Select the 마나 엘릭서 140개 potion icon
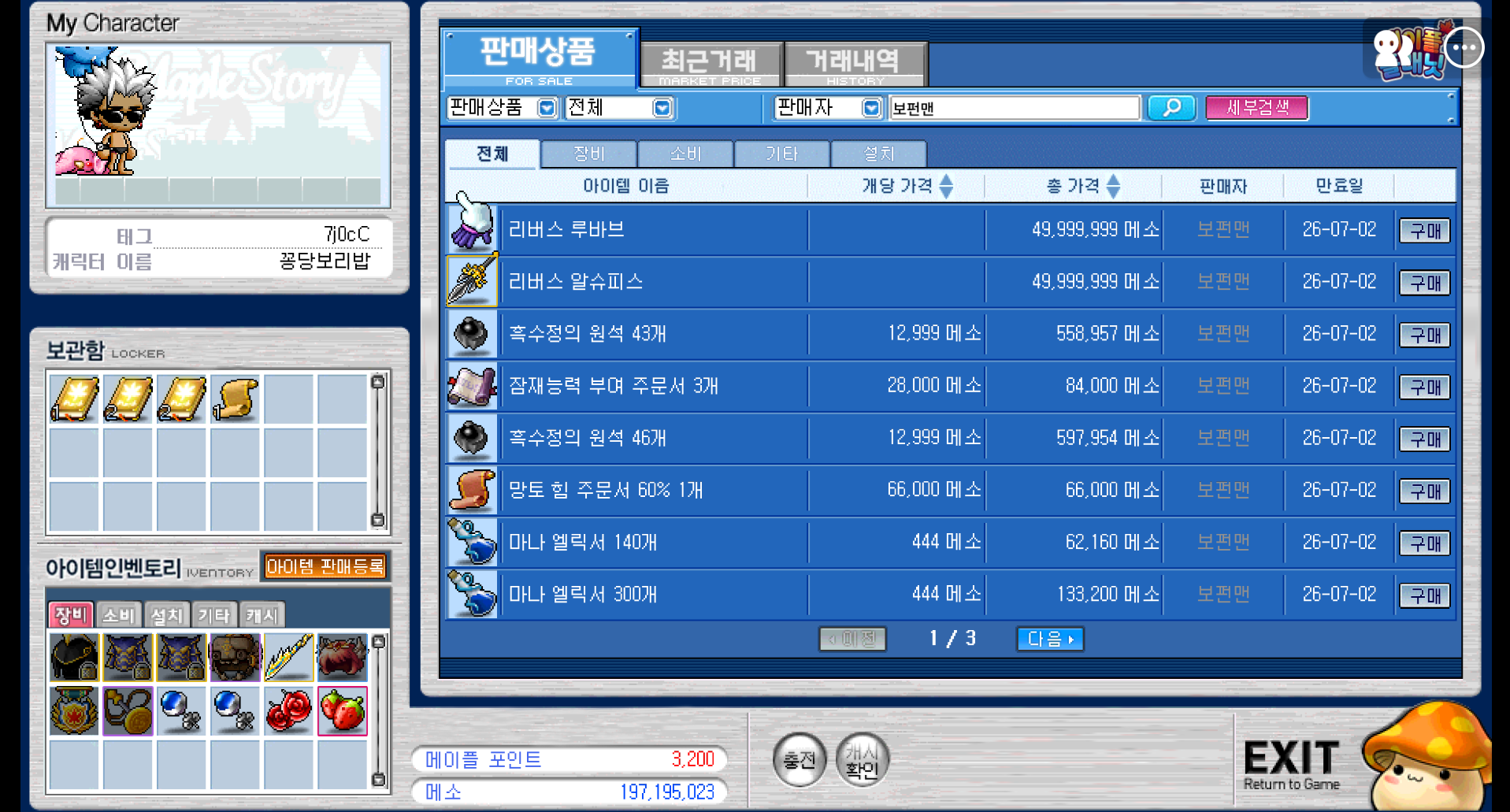The image size is (1510, 812). tap(472, 542)
